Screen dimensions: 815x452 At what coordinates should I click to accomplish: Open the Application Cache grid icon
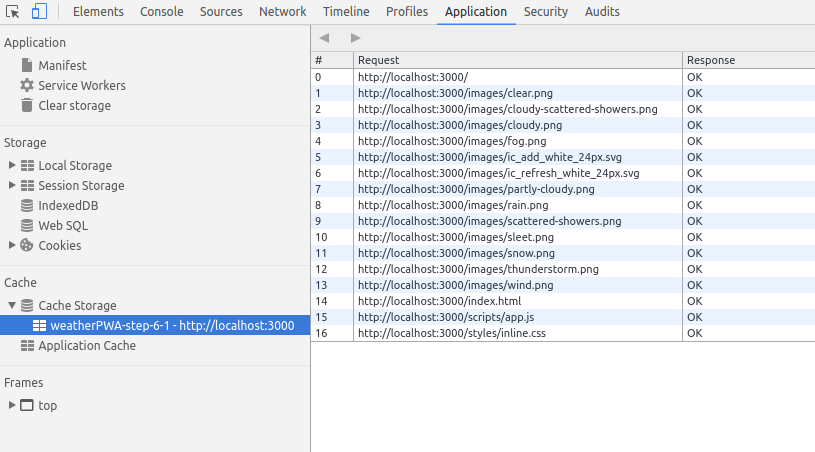[x=27, y=345]
